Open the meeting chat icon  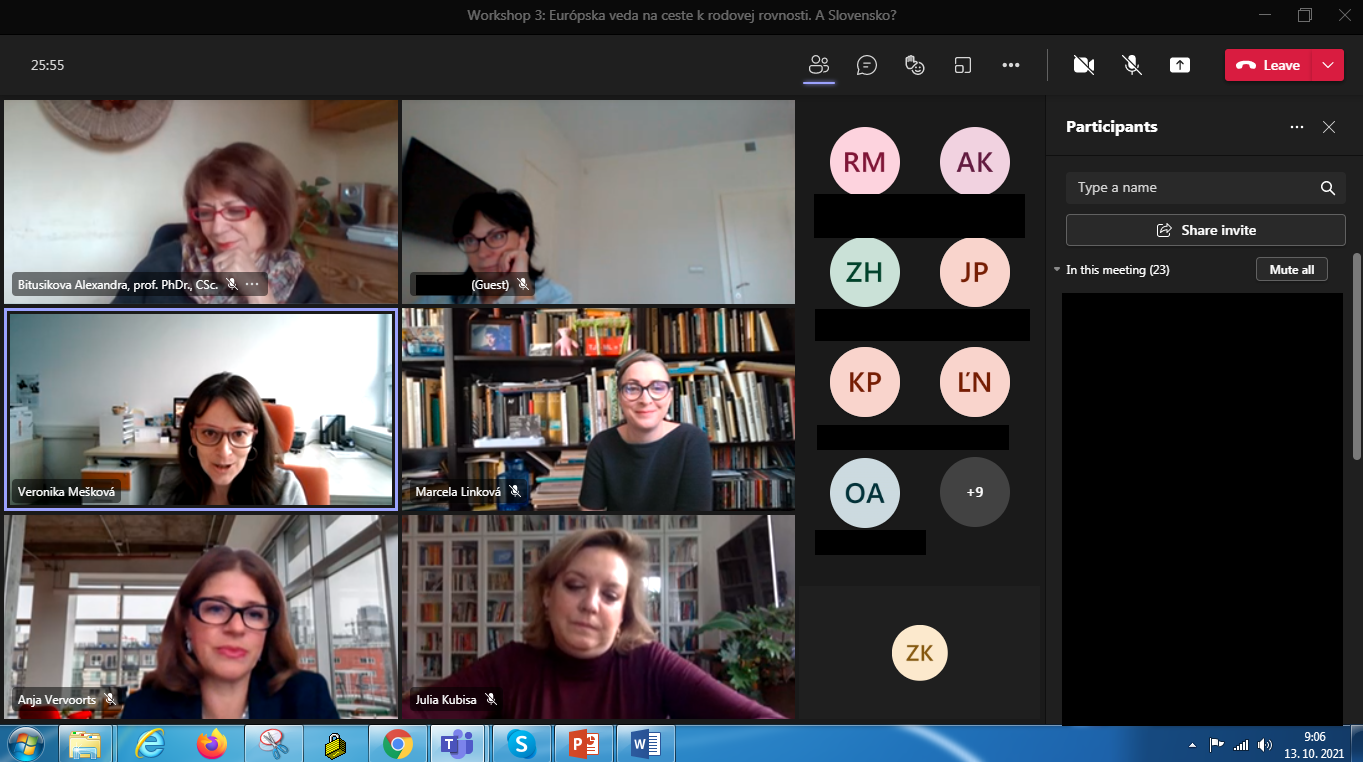pos(867,65)
